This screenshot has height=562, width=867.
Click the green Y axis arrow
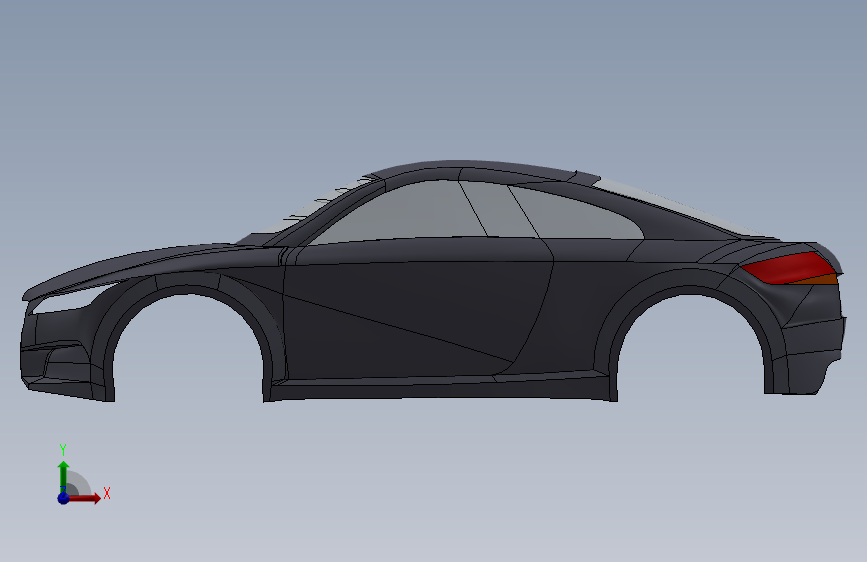[63, 477]
